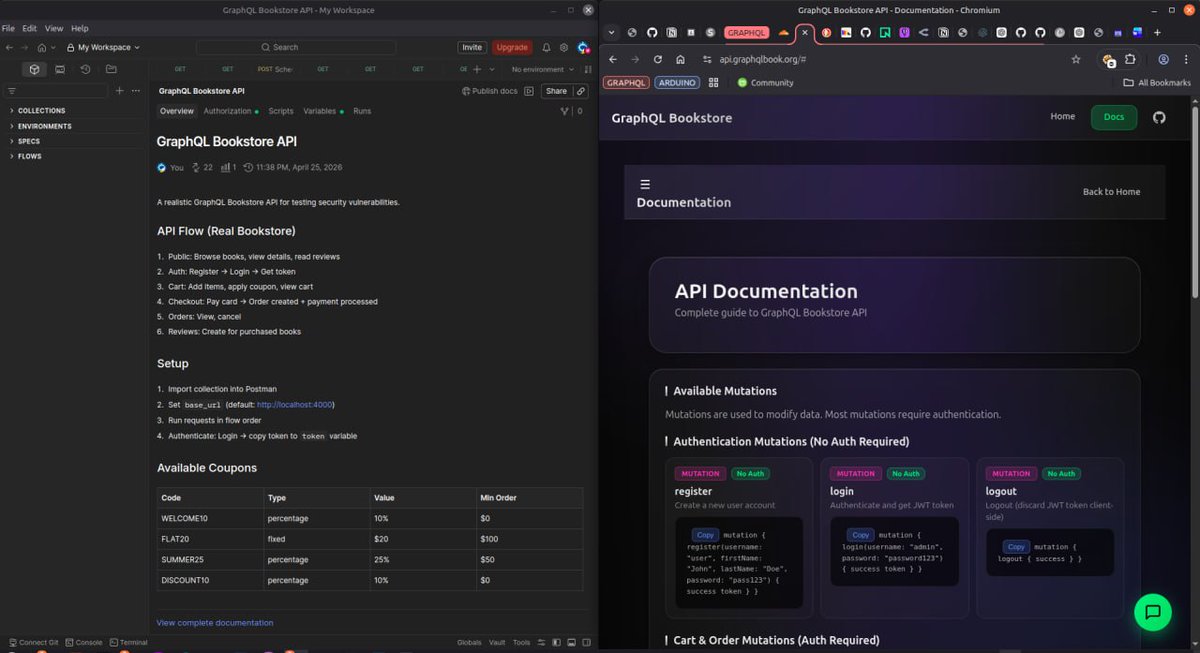Click the Postman home icon
The height and width of the screenshot is (653, 1200).
pos(41,47)
